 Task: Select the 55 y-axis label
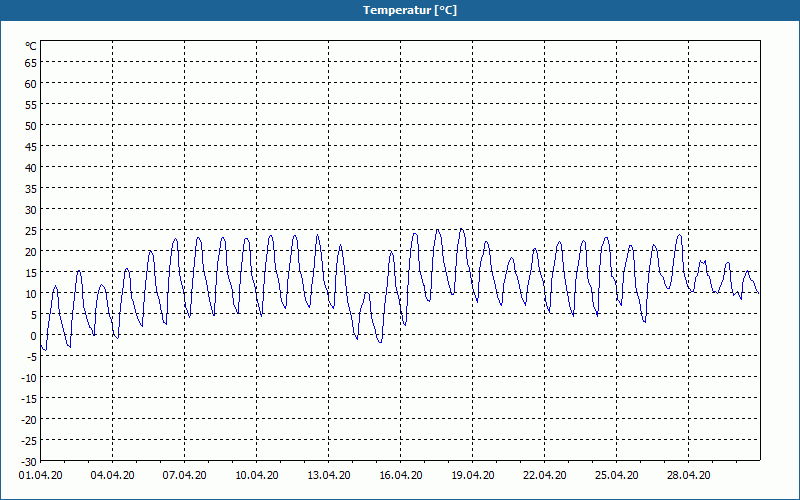click(31, 105)
